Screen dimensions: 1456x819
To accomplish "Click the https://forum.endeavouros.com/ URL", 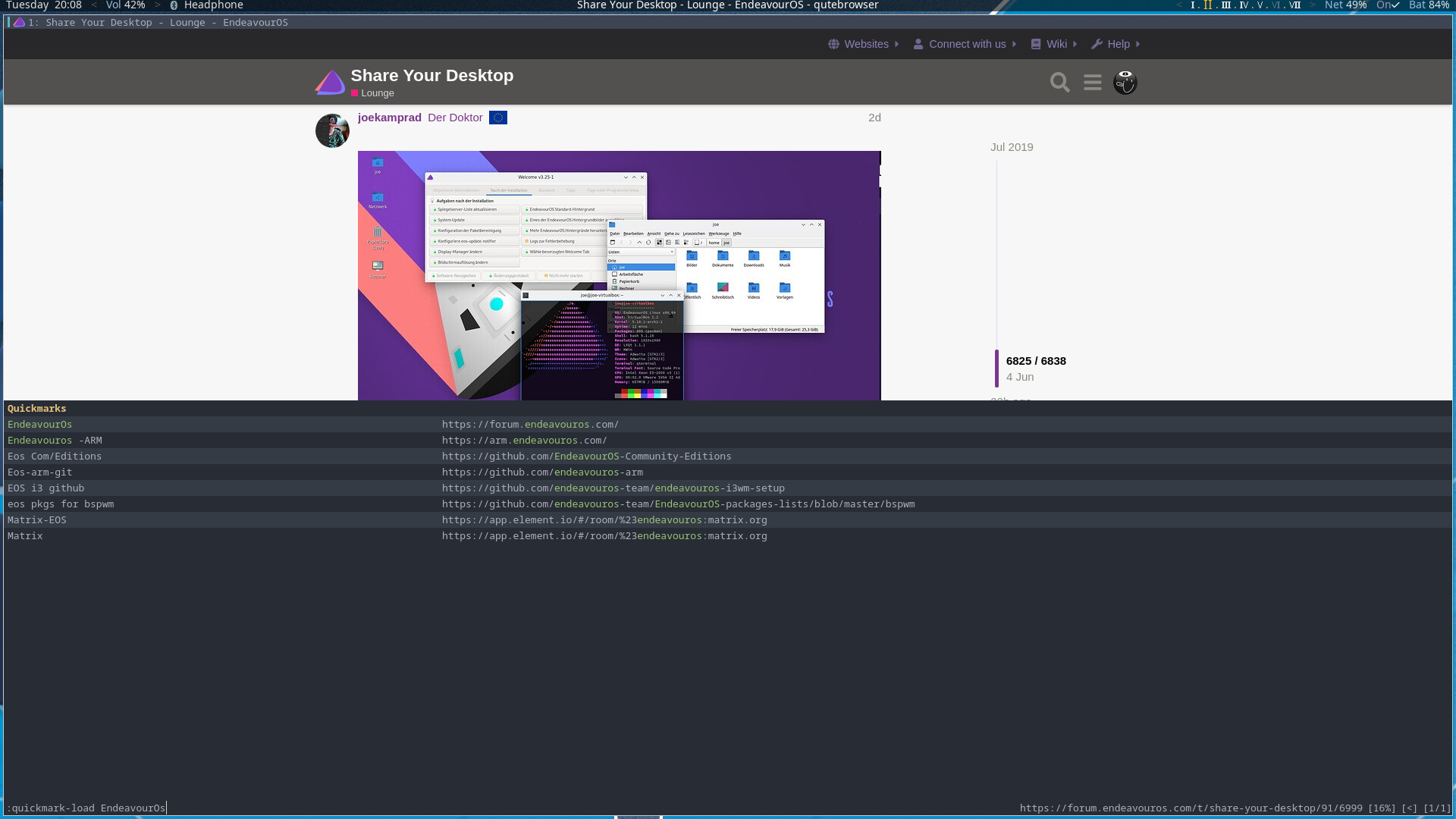I will 530,425.
